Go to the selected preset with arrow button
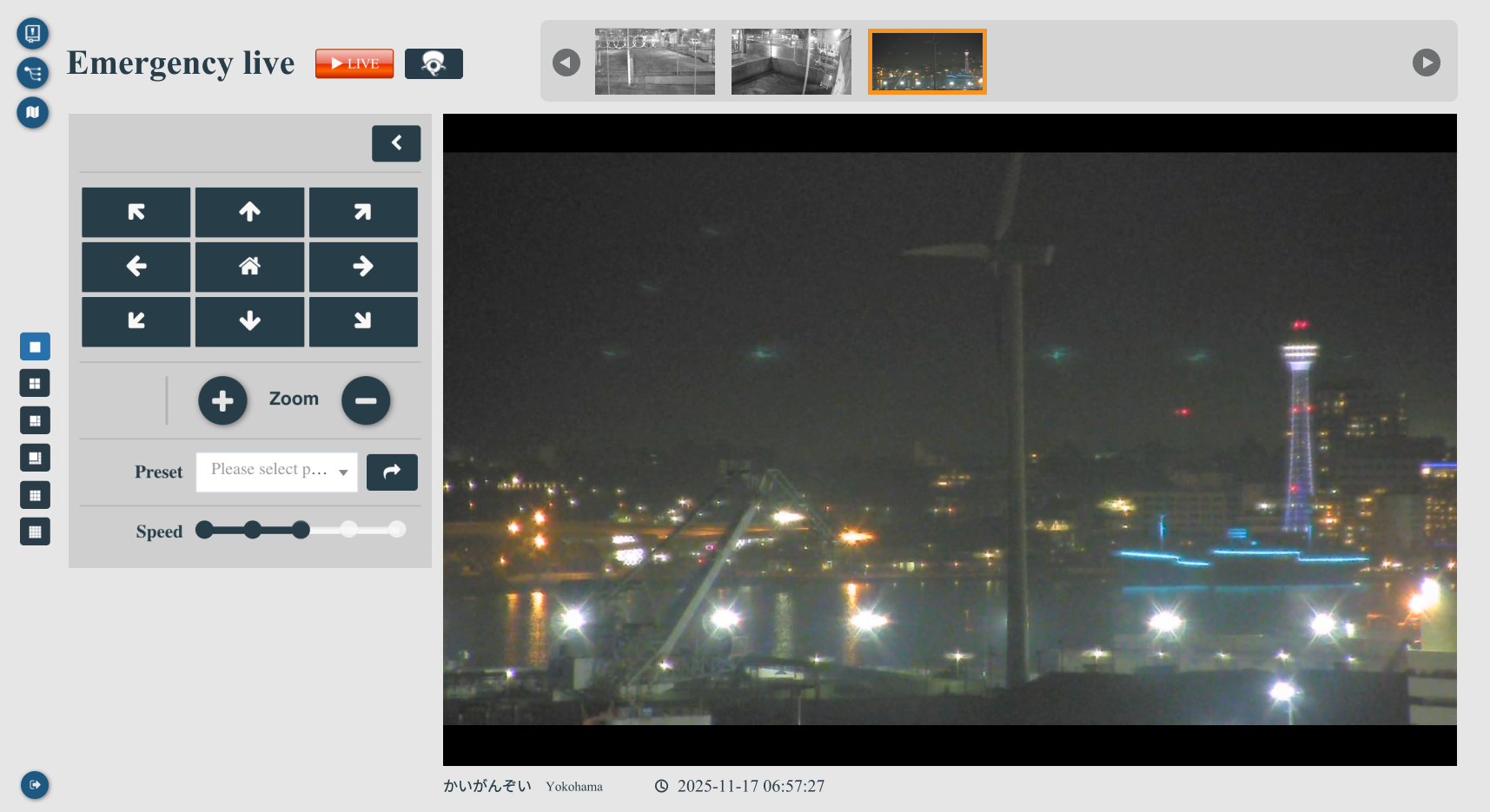 (x=392, y=472)
